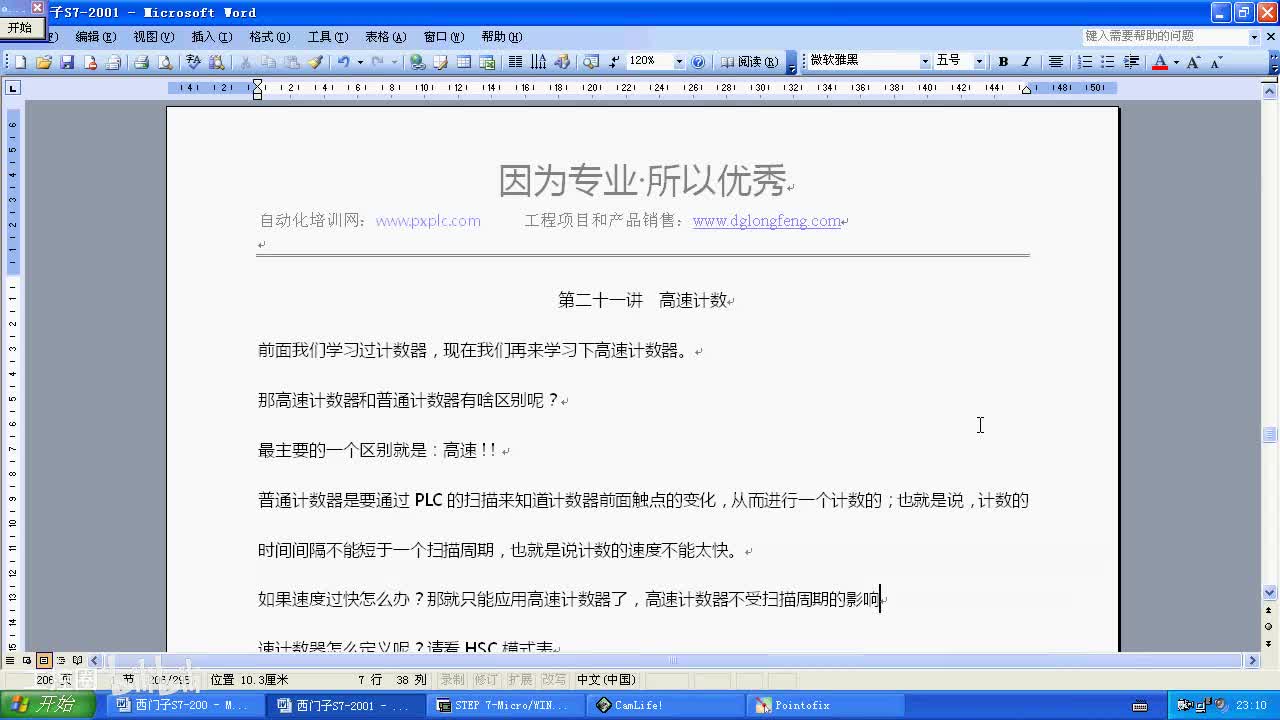Screen dimensions: 1280x720
Task: Open the zoom 120% dropdown
Action: 679,62
